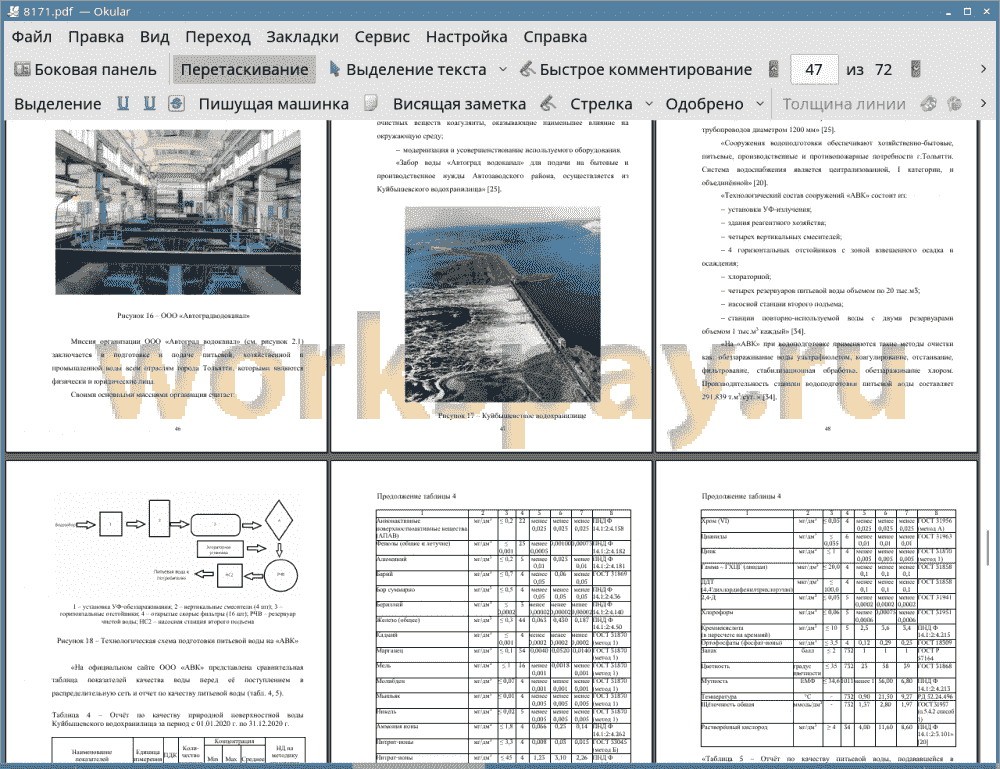Click the Okular app icon in title bar
1000x769 pixels.
(12, 11)
